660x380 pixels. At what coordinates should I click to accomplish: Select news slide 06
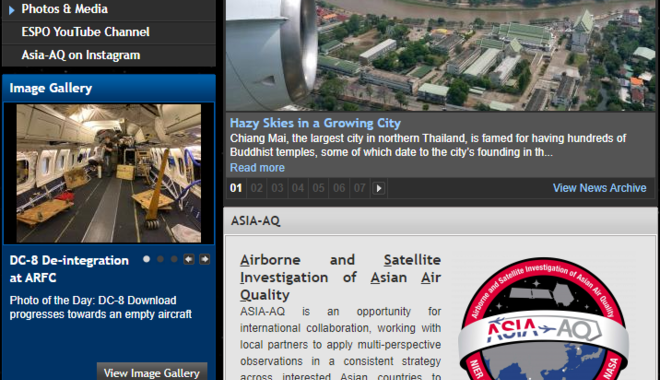339,188
